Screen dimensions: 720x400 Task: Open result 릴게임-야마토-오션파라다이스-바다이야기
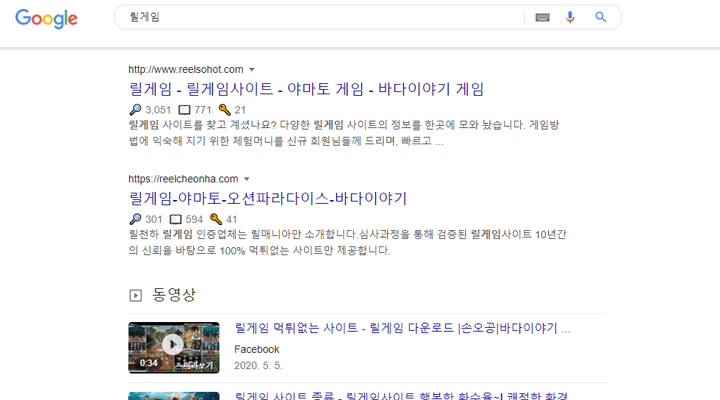268,198
